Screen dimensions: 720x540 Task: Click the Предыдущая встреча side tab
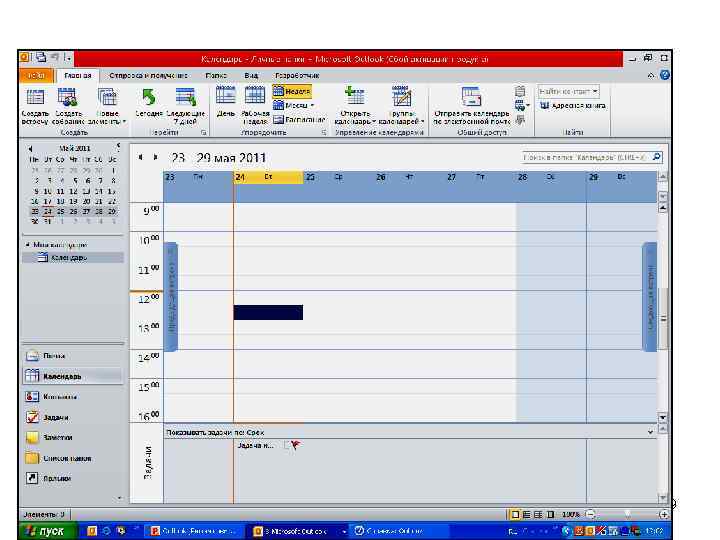pyautogui.click(x=171, y=297)
